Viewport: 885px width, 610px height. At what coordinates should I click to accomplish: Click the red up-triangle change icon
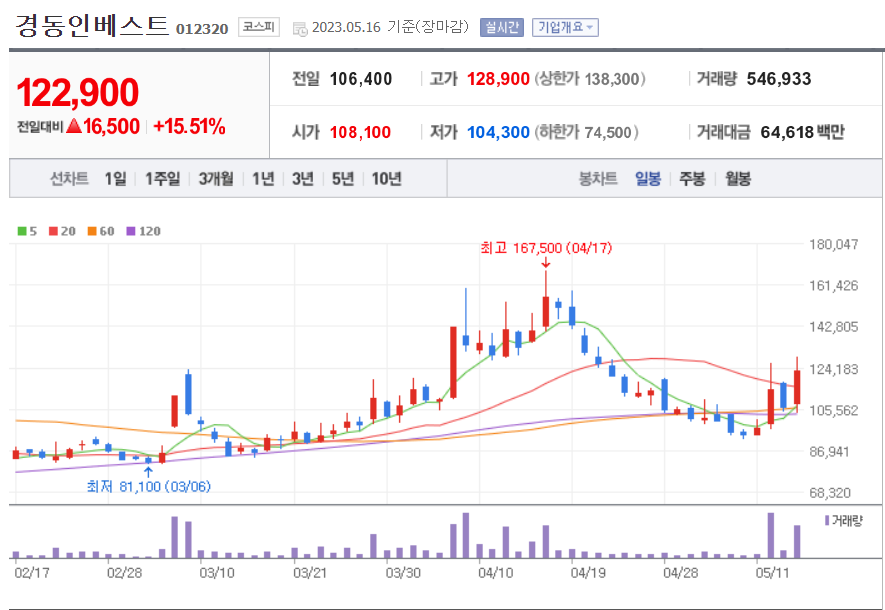[x=74, y=126]
